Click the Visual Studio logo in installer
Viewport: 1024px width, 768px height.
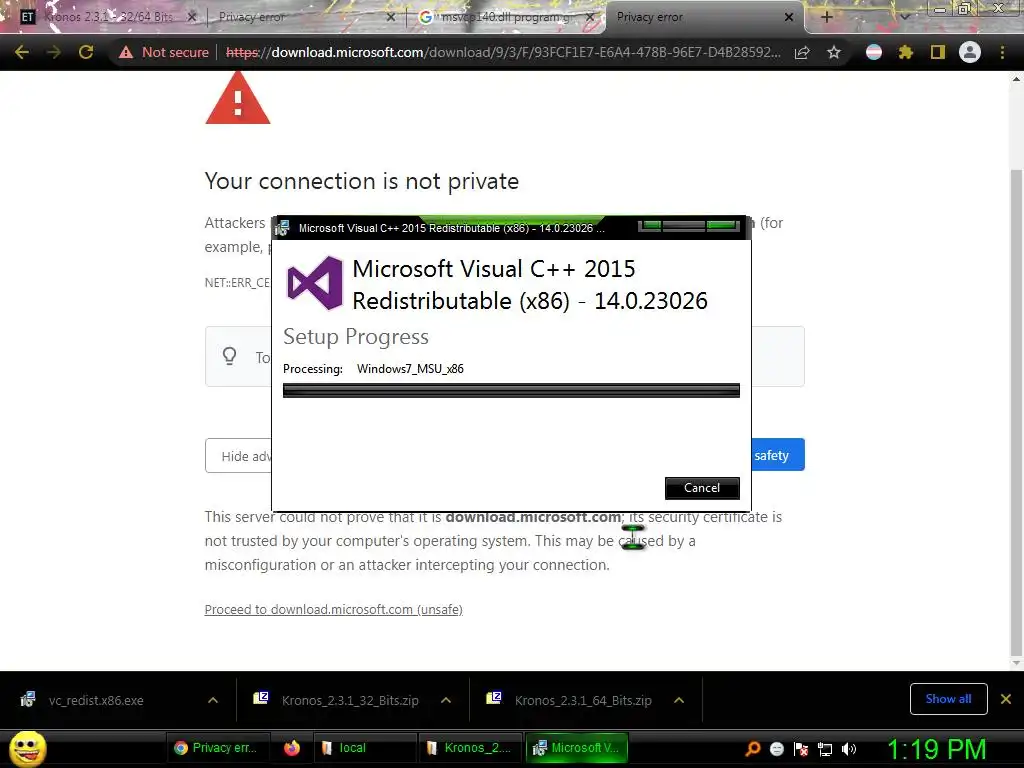point(315,282)
